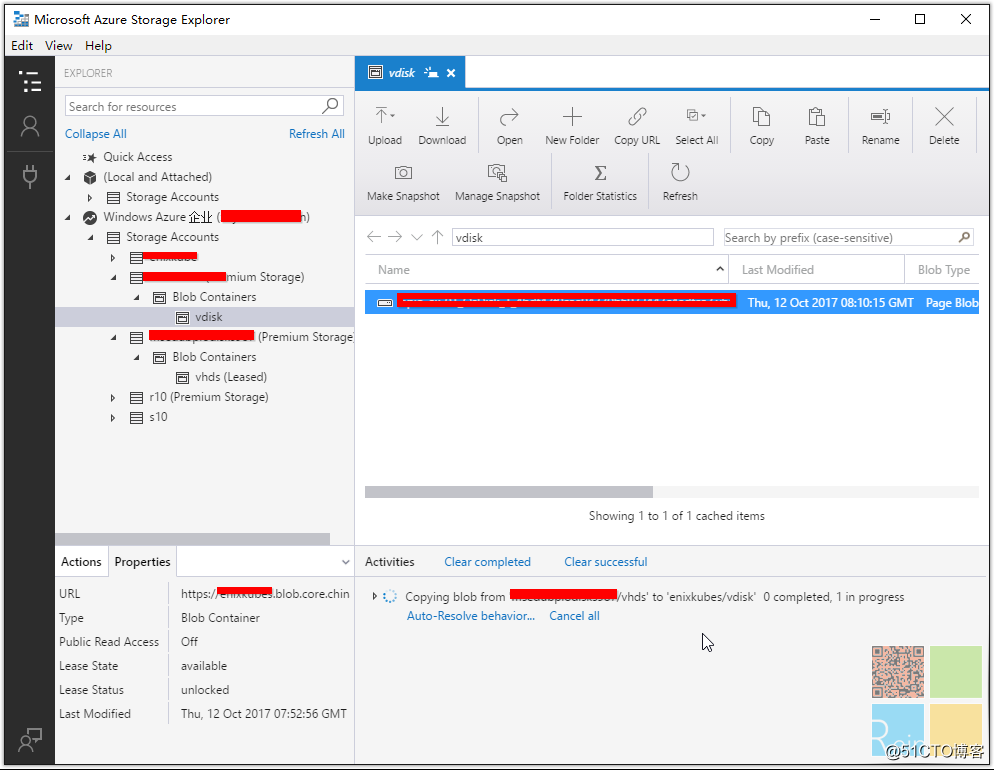Click the Public Read Access property value Off
Screen dimensions: 994x770
[189, 641]
